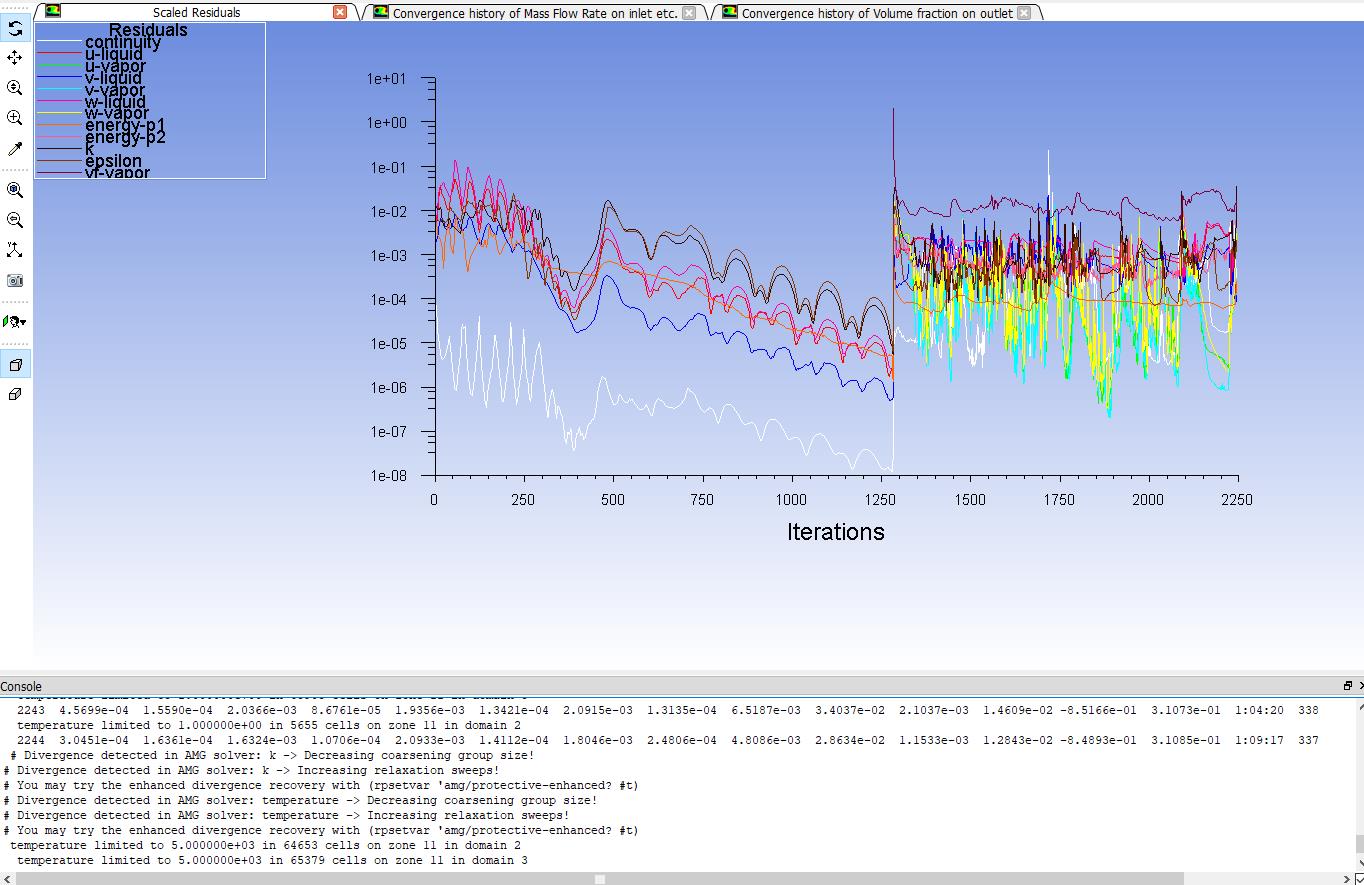This screenshot has width=1364, height=885.
Task: Click the zoom-out magnifier icon
Action: point(15,220)
